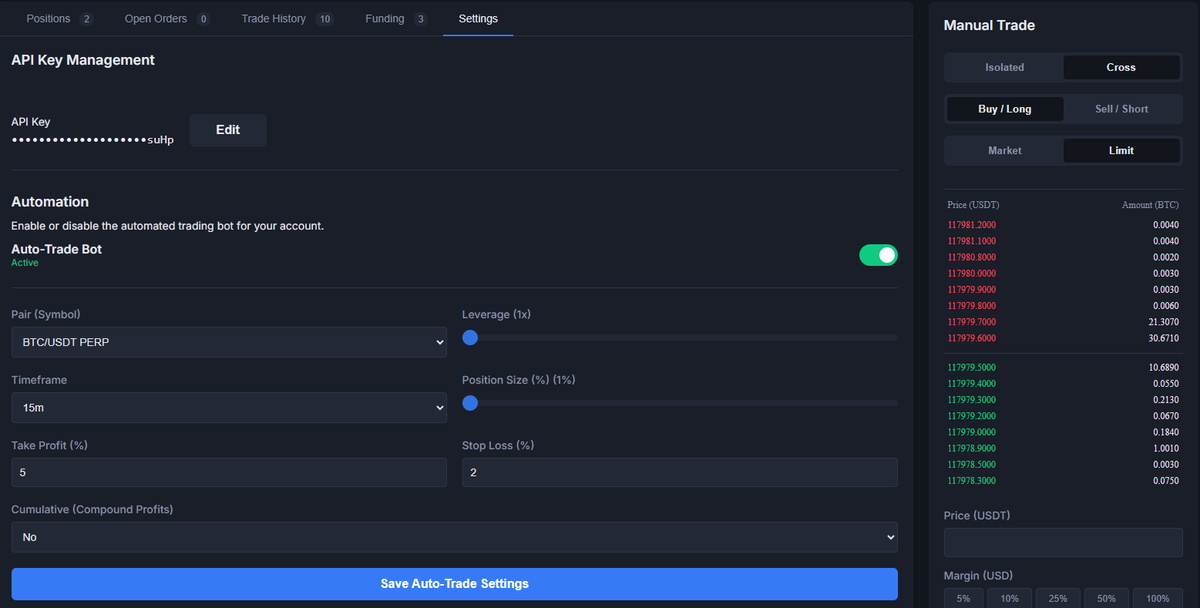Click ask price 117979.6000
Viewport: 1200px width, 608px height.
click(x=971, y=338)
